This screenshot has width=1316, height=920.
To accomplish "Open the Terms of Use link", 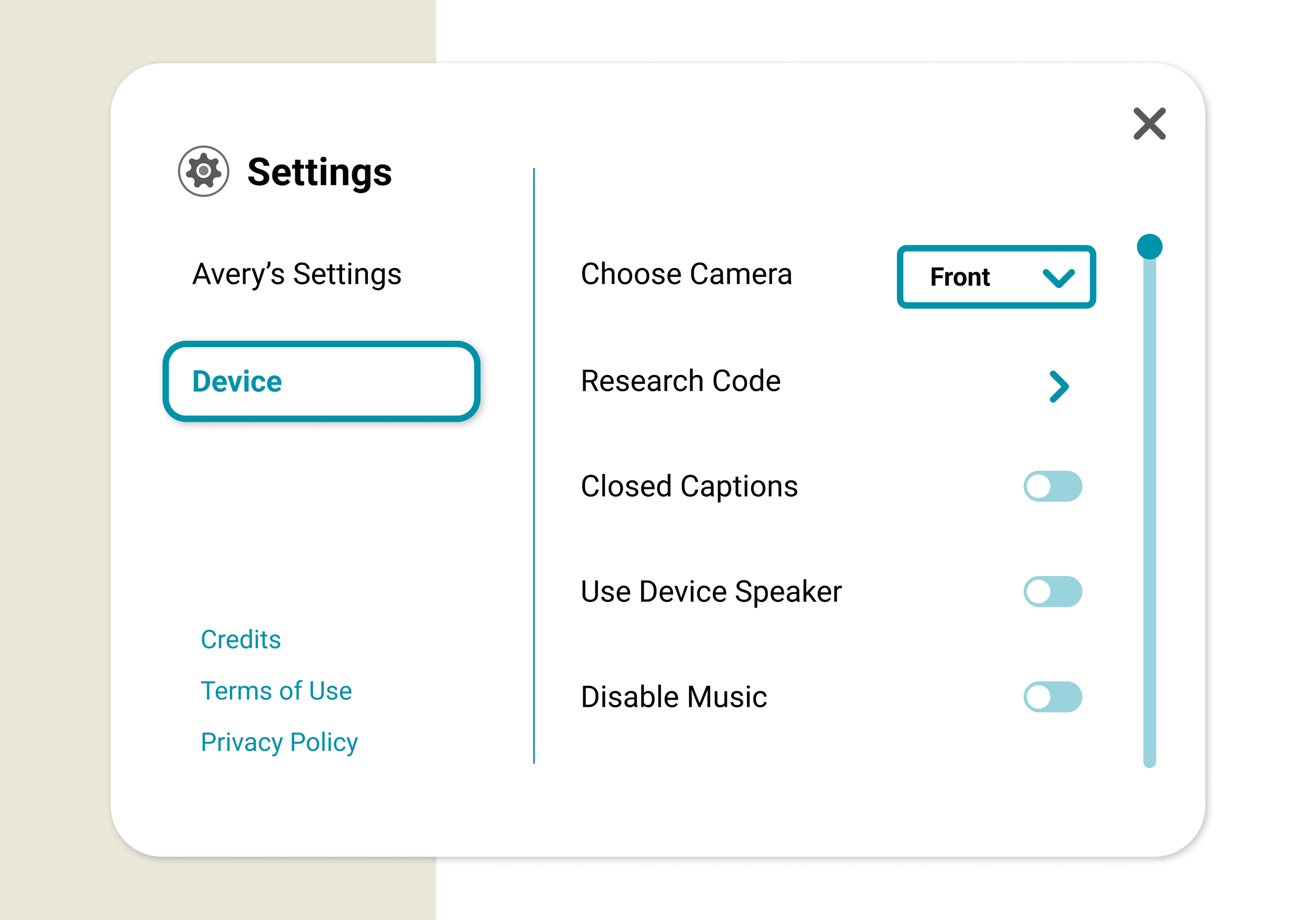I will (x=276, y=690).
